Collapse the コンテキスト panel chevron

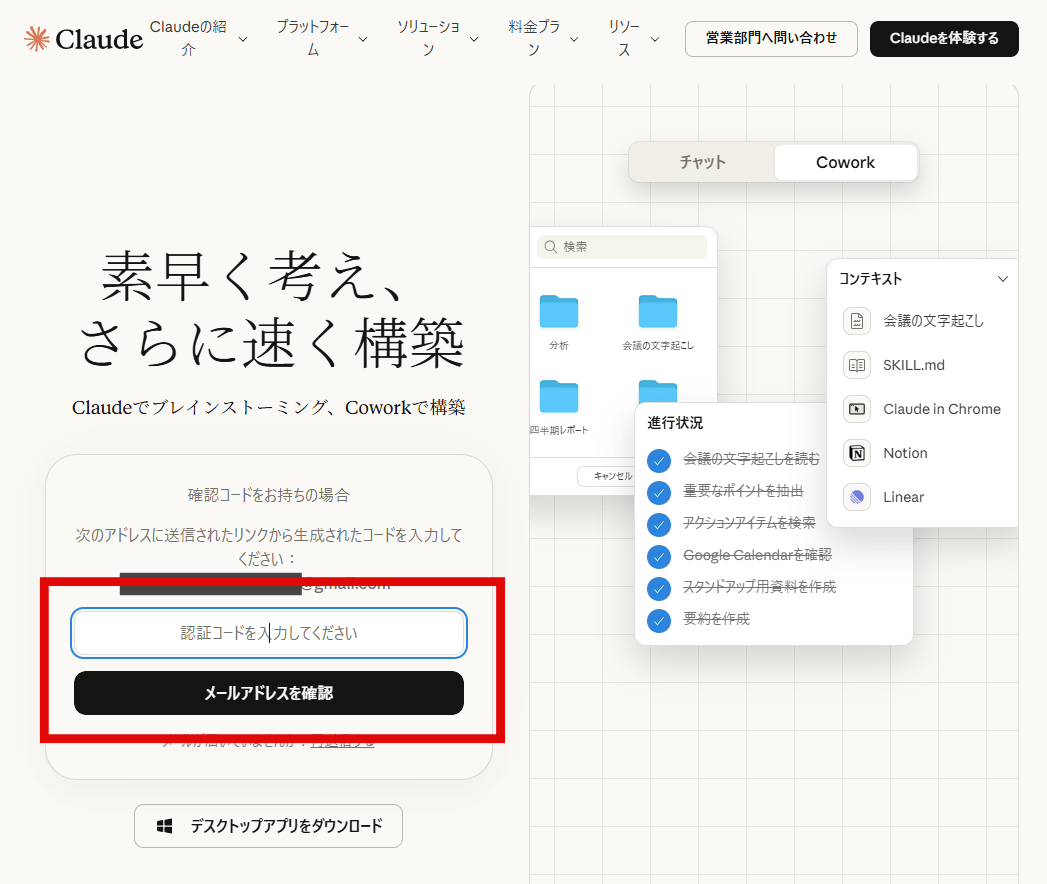[1003, 279]
